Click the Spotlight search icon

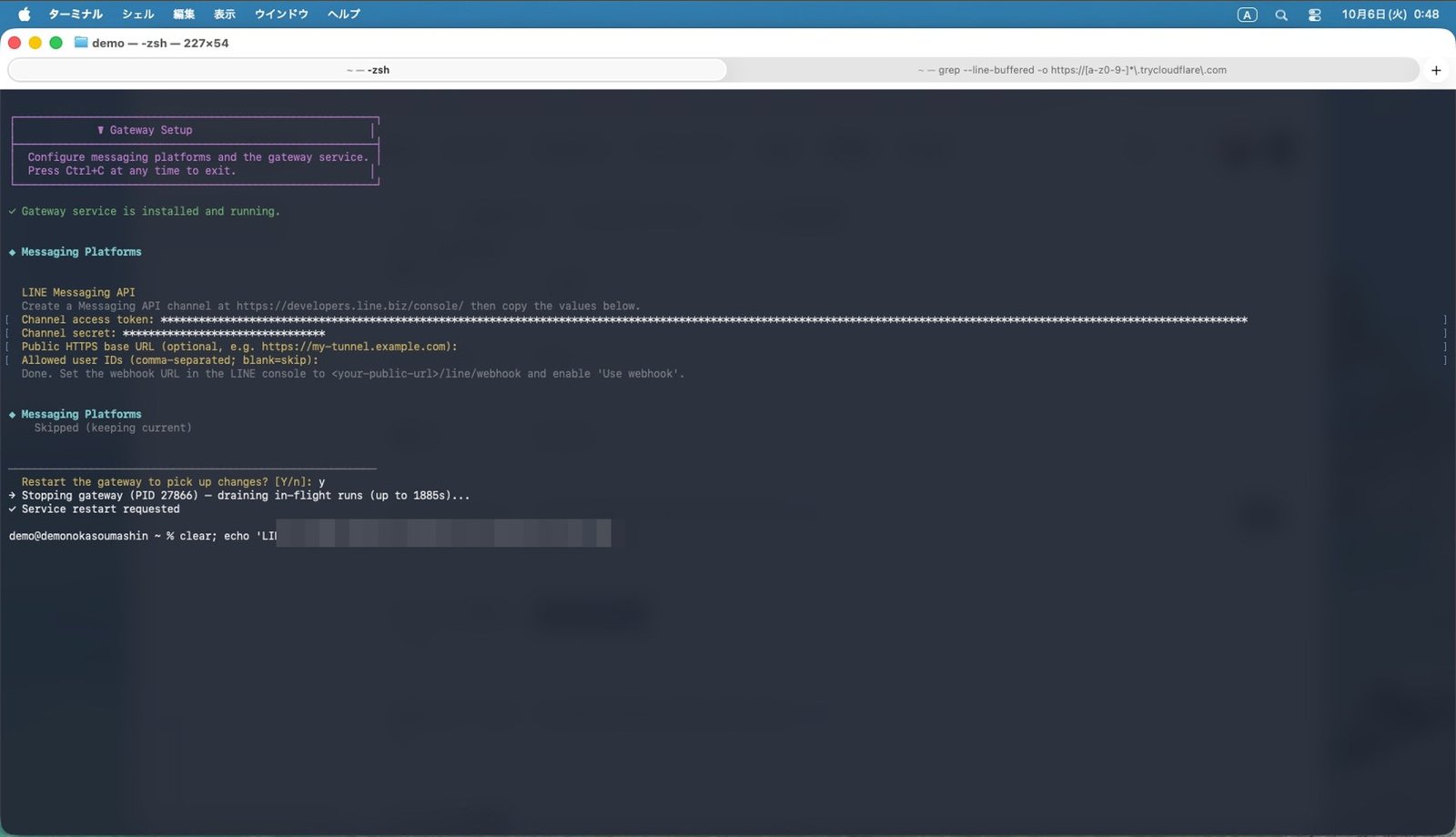point(1280,15)
